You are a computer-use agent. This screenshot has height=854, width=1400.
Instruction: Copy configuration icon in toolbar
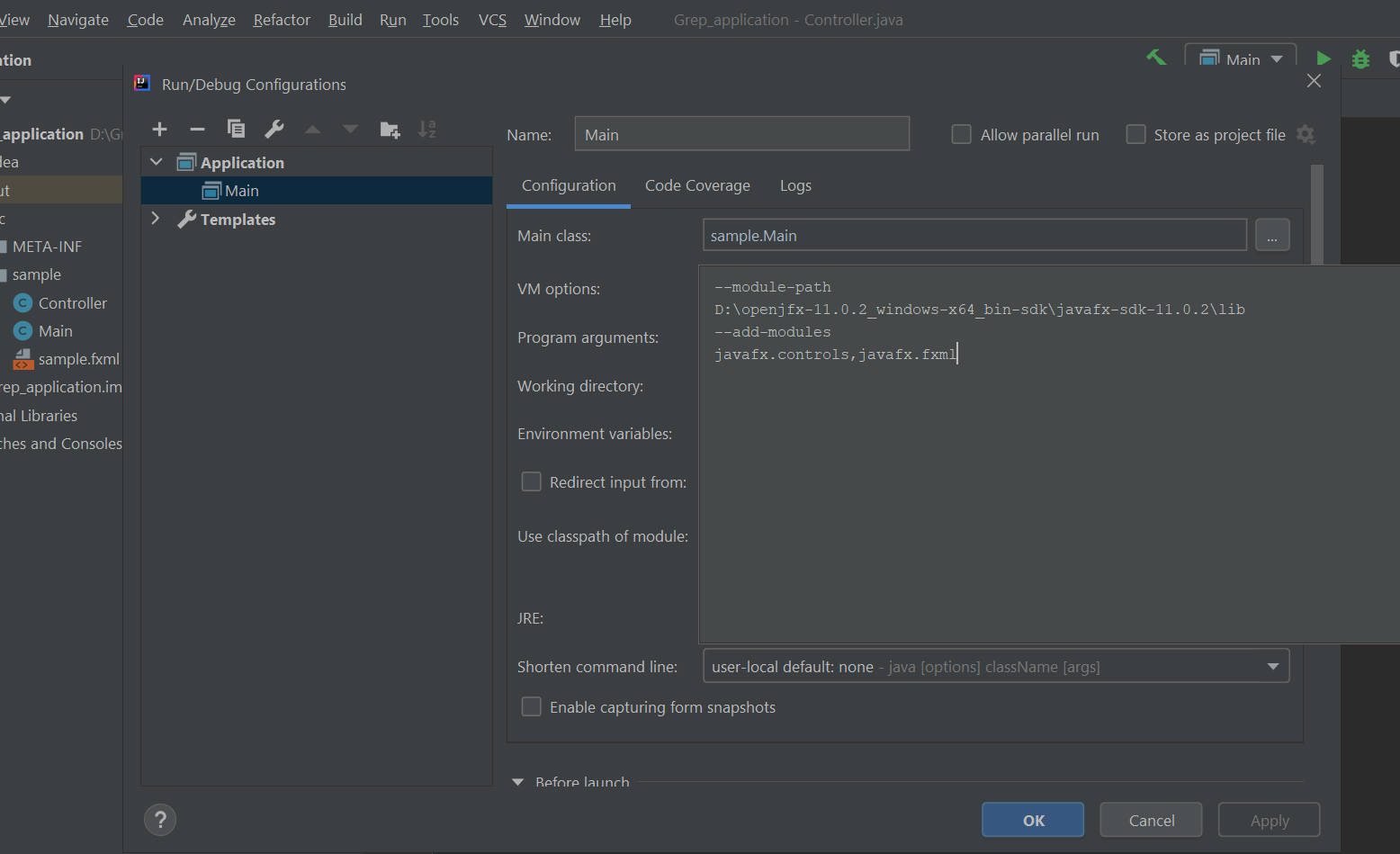tap(236, 130)
